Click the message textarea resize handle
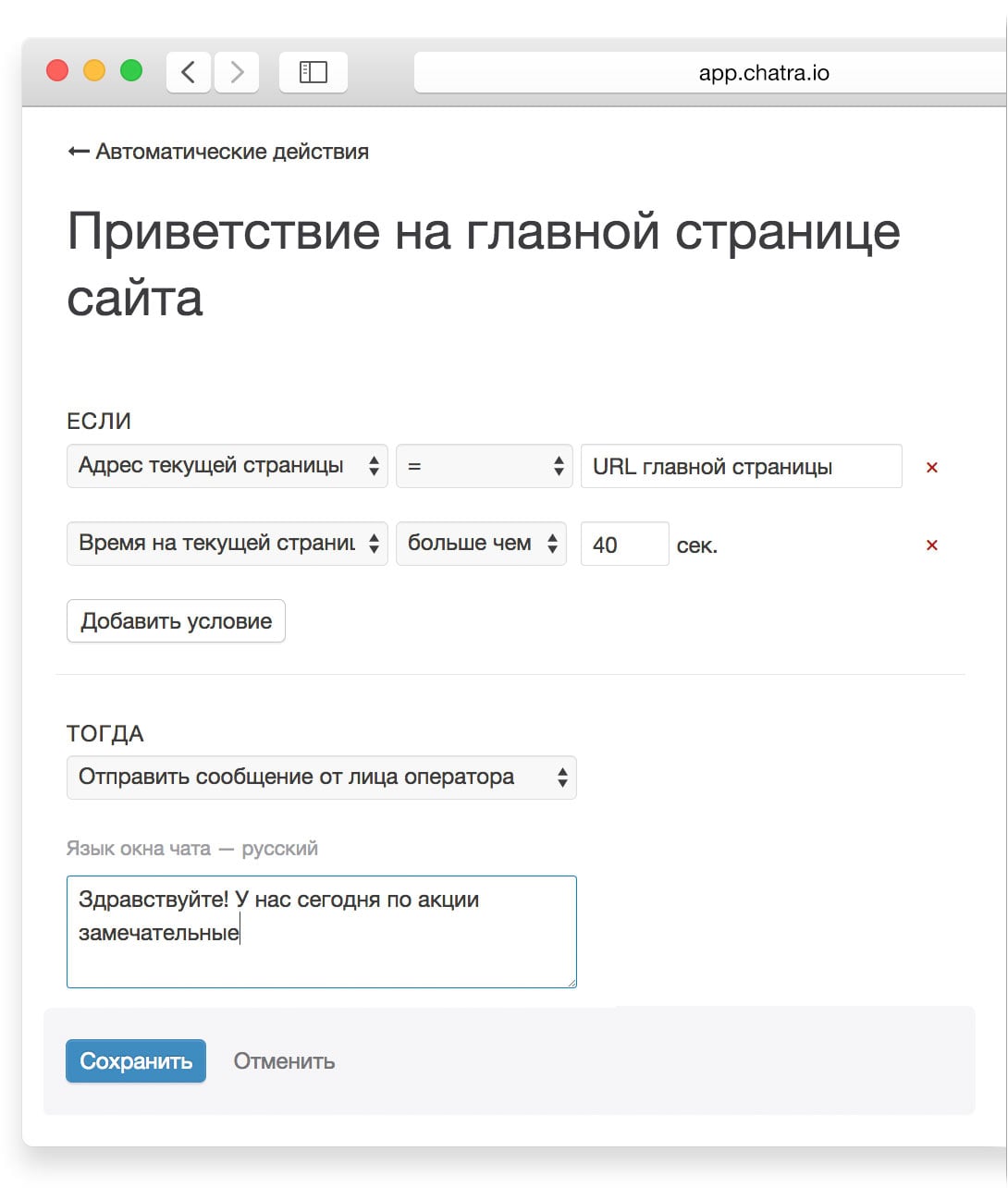Viewport: 1008px width, 1188px height. pyautogui.click(x=572, y=982)
